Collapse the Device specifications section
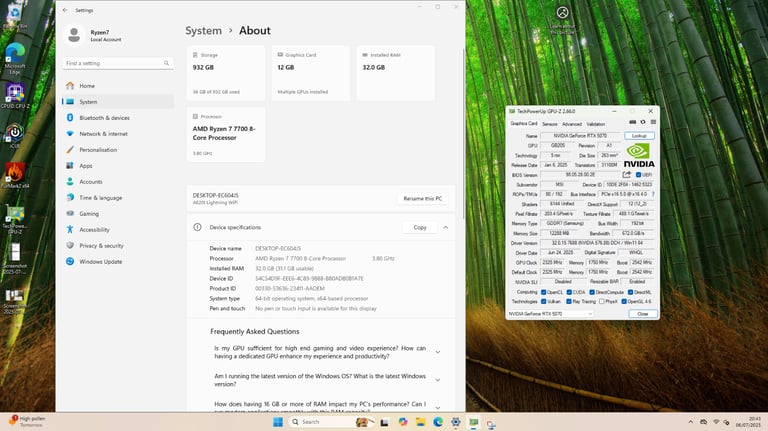 [x=446, y=227]
